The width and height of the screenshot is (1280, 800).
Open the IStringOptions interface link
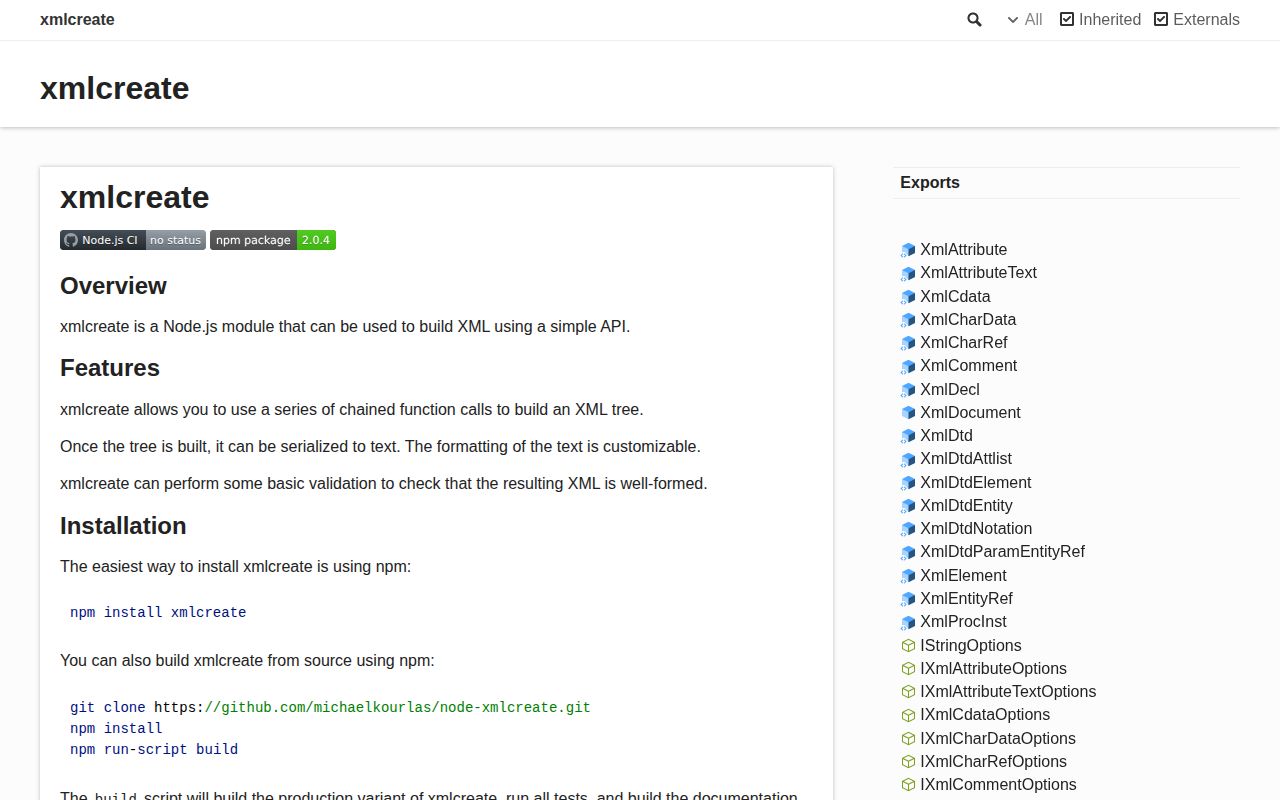click(970, 645)
